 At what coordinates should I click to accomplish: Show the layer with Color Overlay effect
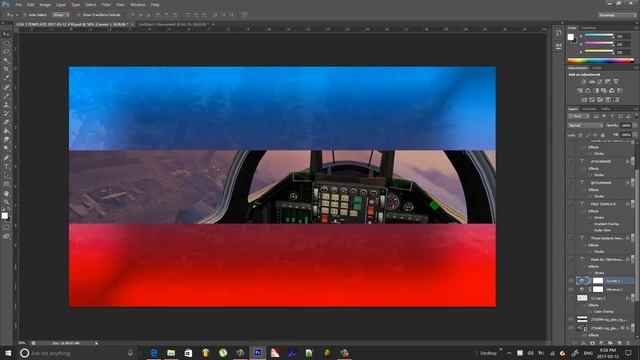point(571,298)
